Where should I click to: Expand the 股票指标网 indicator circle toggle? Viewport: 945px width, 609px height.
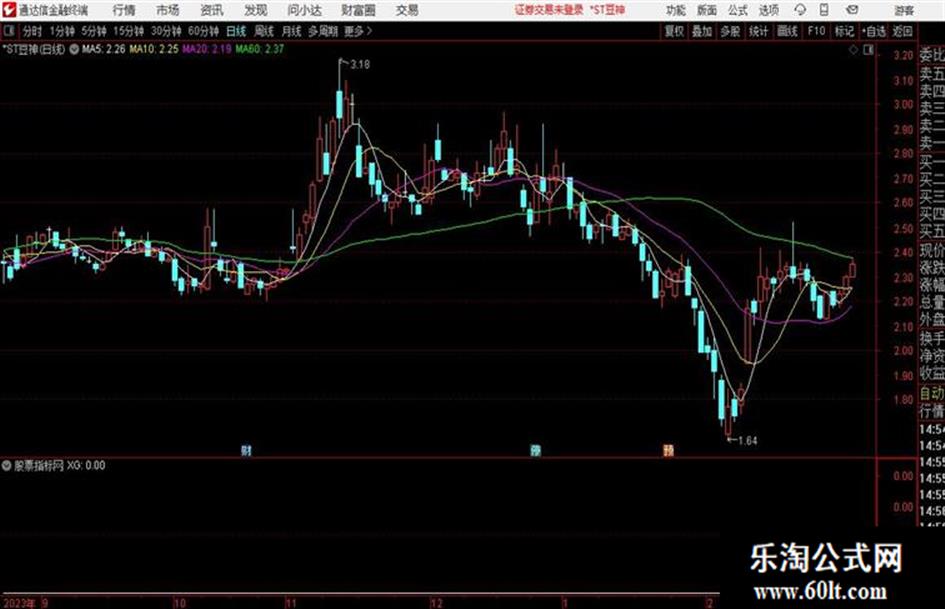pos(7,465)
